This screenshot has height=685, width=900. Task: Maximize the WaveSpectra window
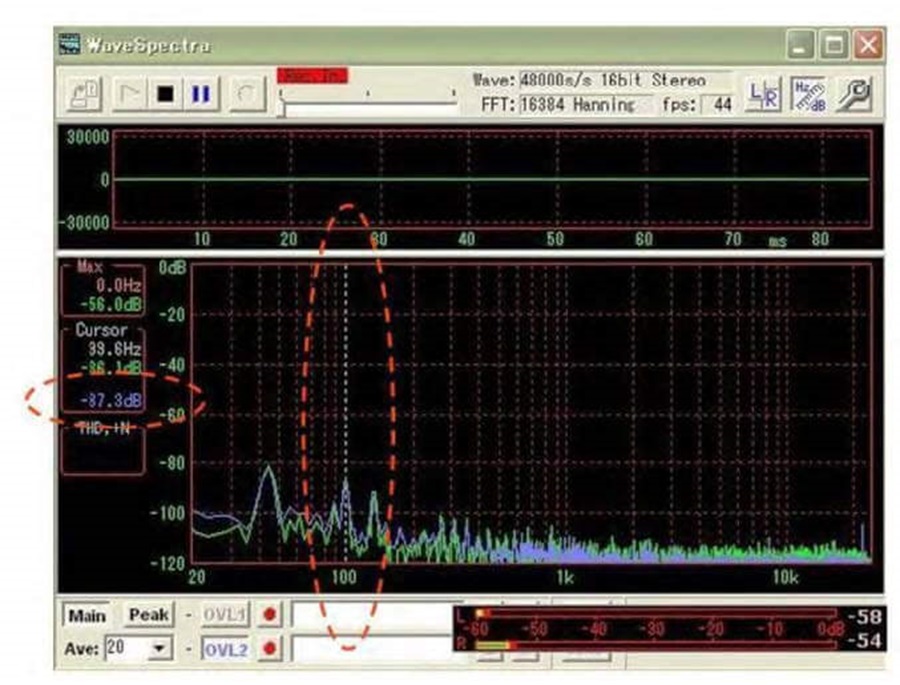[834, 45]
